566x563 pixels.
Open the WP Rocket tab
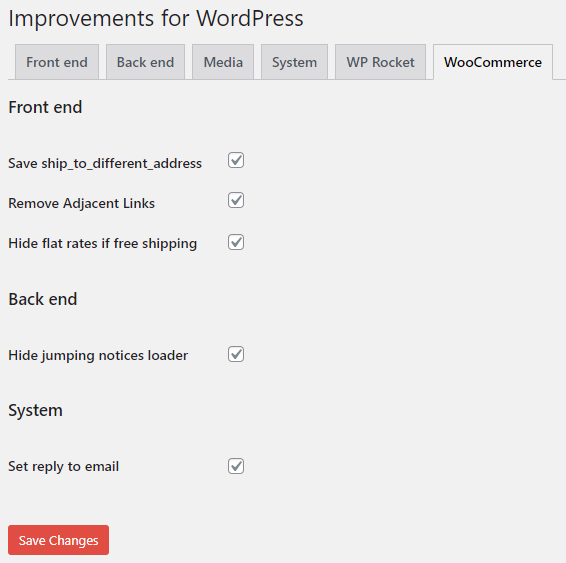tap(380, 62)
